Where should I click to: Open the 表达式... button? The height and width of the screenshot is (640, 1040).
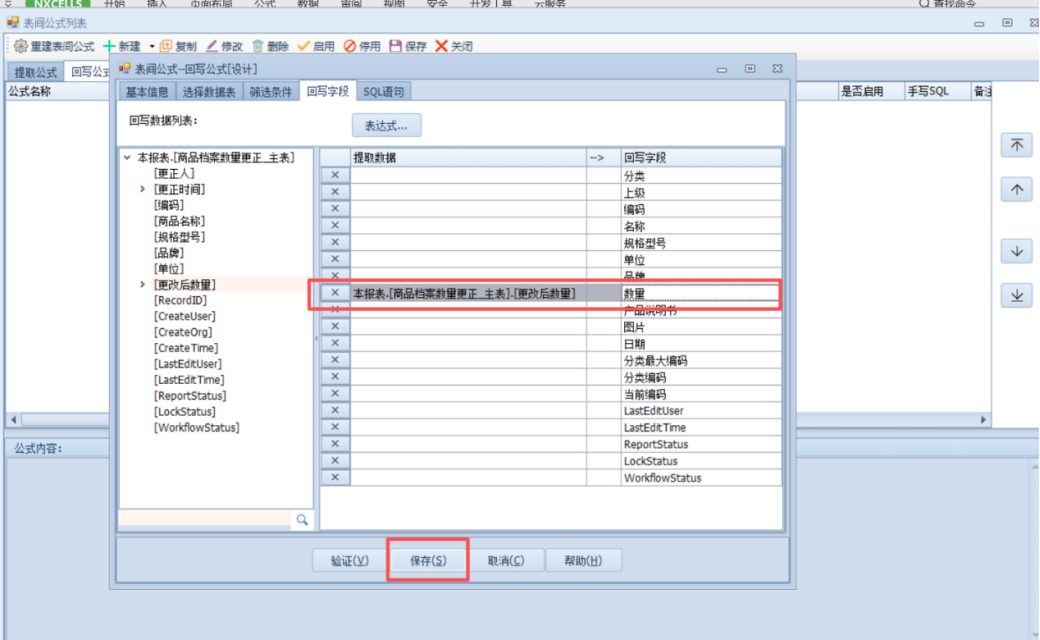[x=386, y=126]
